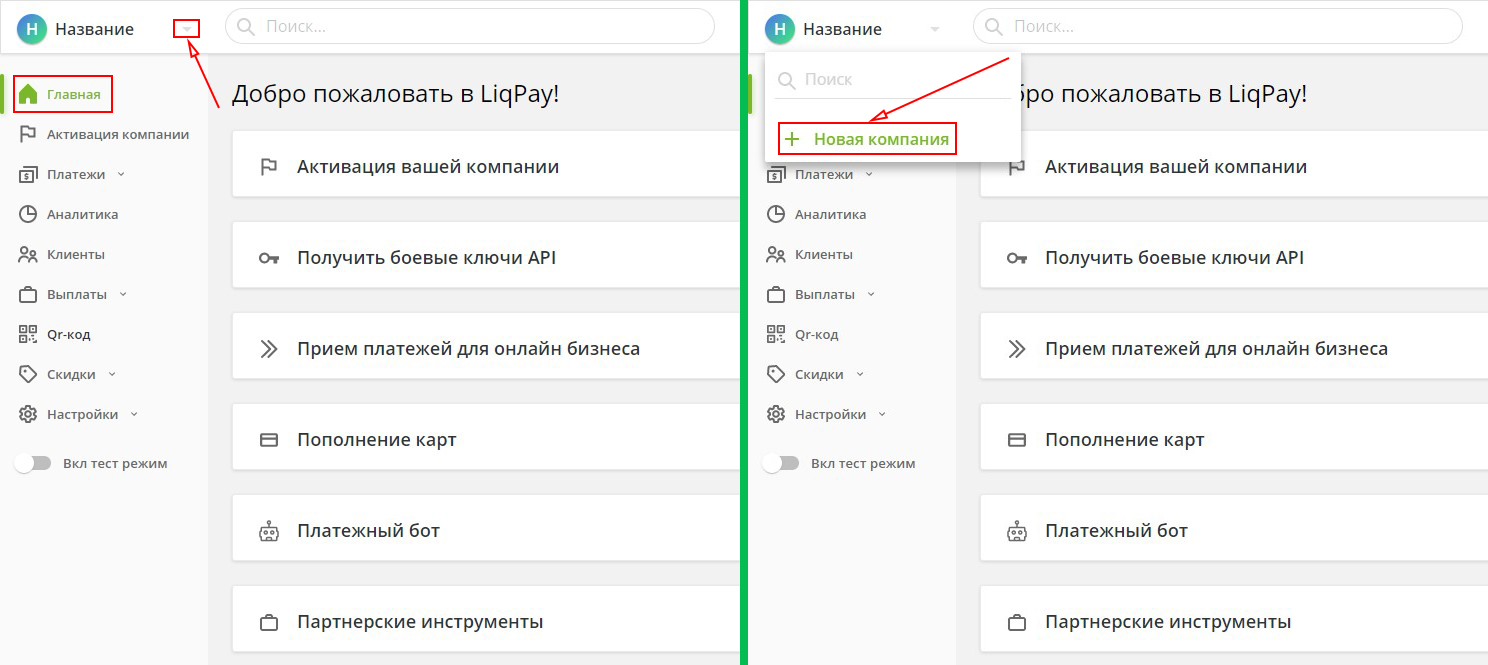Click Поиск field inside the company dropdown
This screenshot has width=1488, height=665.
892,79
